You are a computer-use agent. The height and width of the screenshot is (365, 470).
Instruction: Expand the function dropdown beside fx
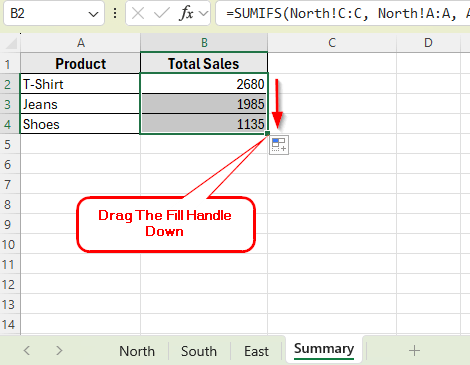click(203, 14)
